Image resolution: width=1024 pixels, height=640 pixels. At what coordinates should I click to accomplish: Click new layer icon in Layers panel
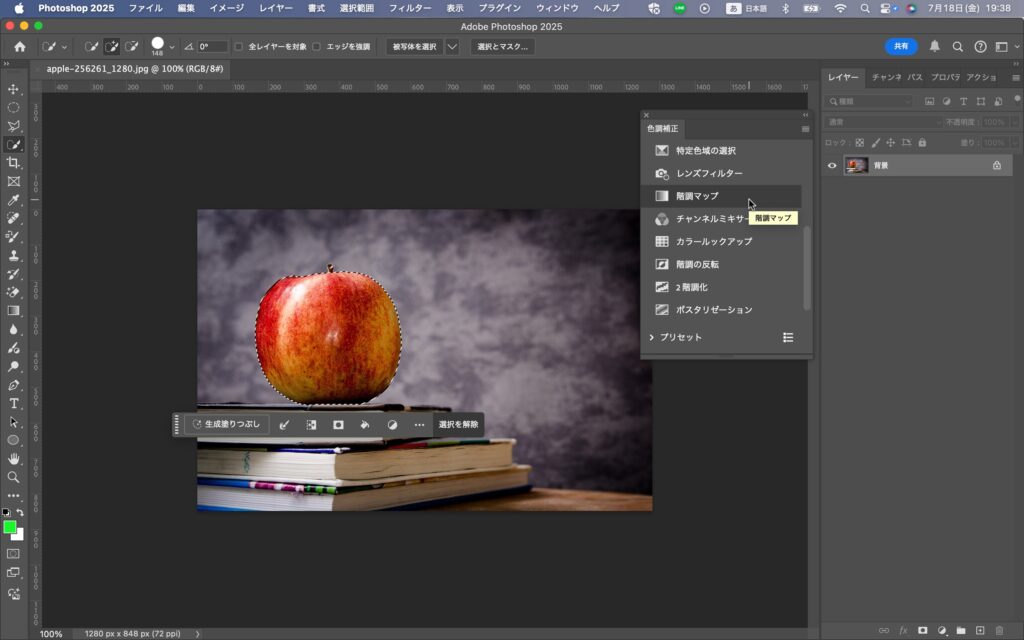980,630
